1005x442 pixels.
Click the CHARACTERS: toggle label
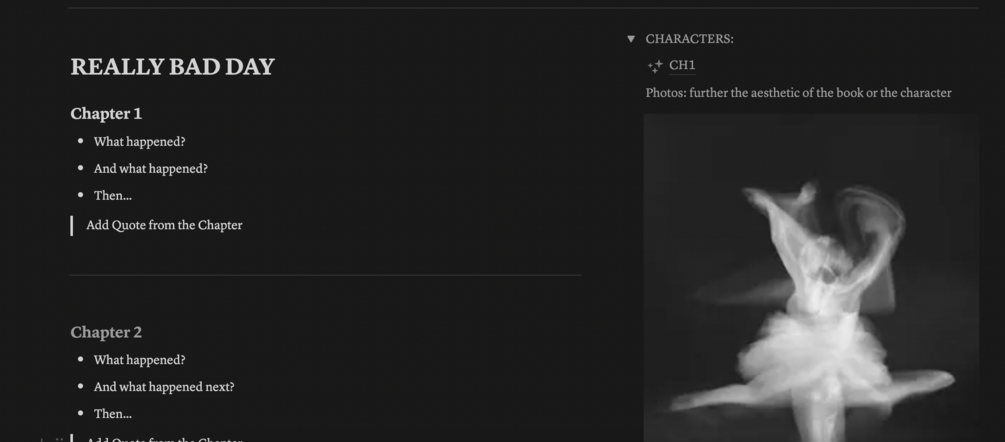click(x=690, y=39)
